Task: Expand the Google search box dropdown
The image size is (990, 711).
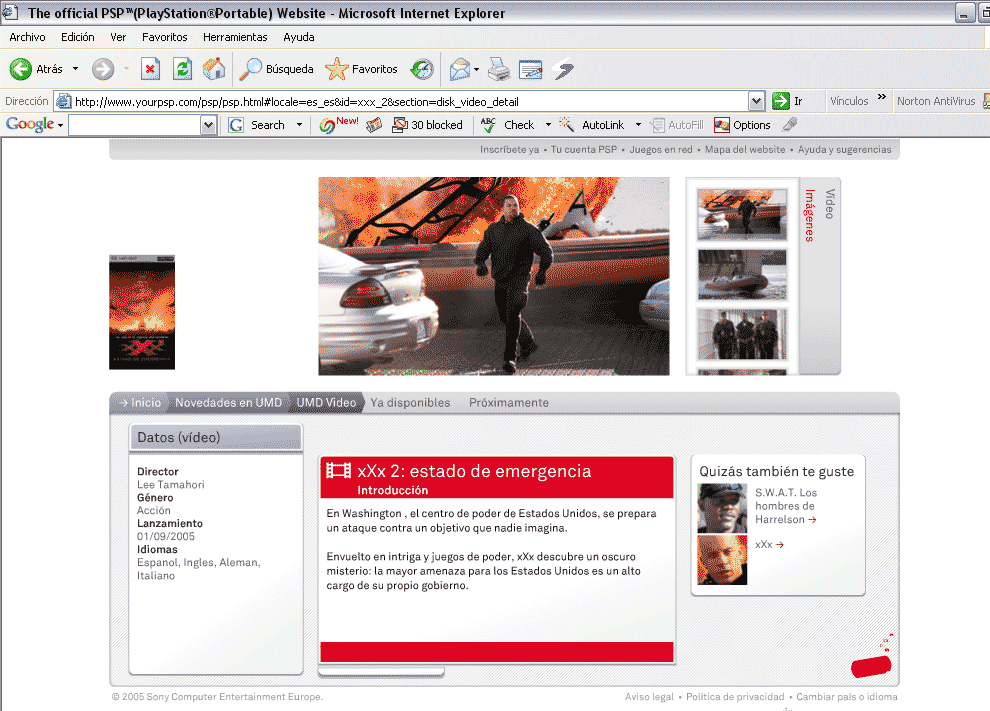Action: click(x=208, y=125)
